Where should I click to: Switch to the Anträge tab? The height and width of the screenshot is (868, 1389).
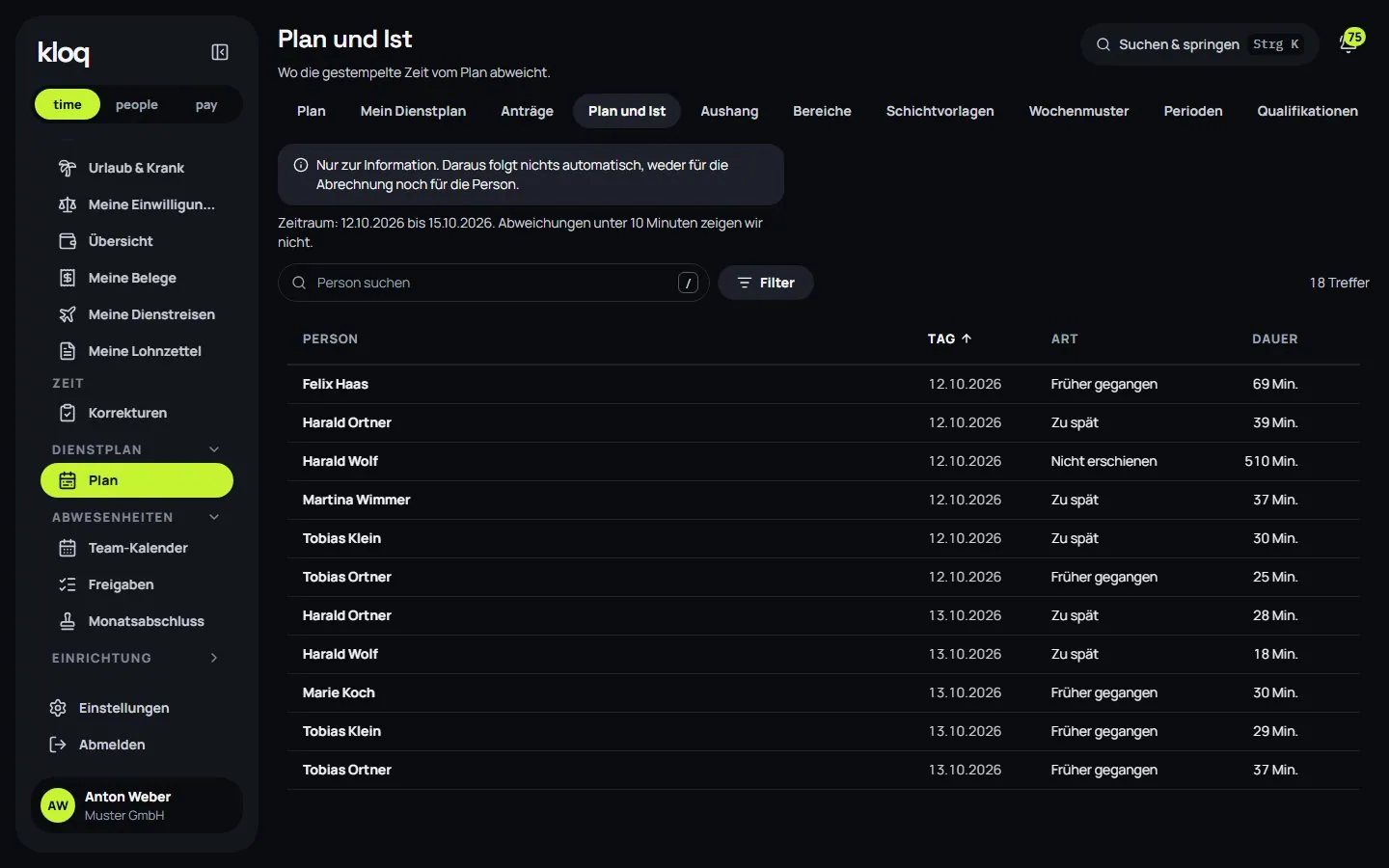click(x=527, y=111)
